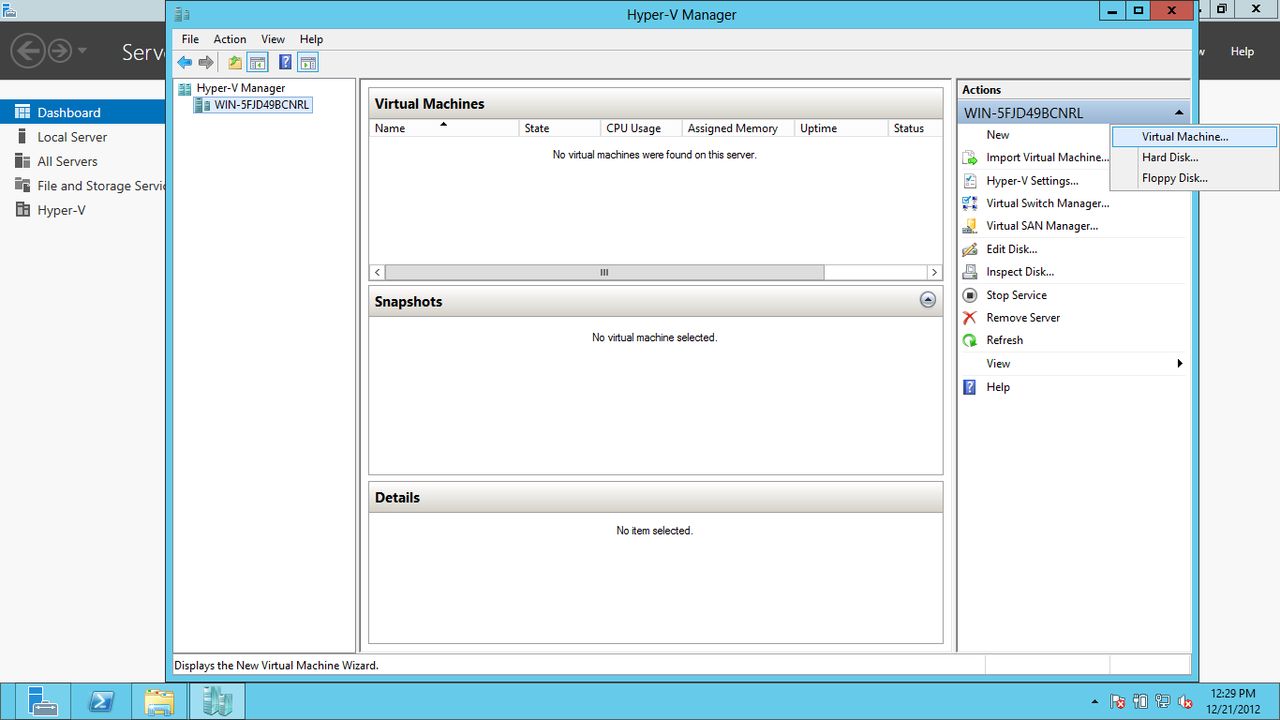Sort by Status column header
1280x720 pixels.
[x=915, y=128]
